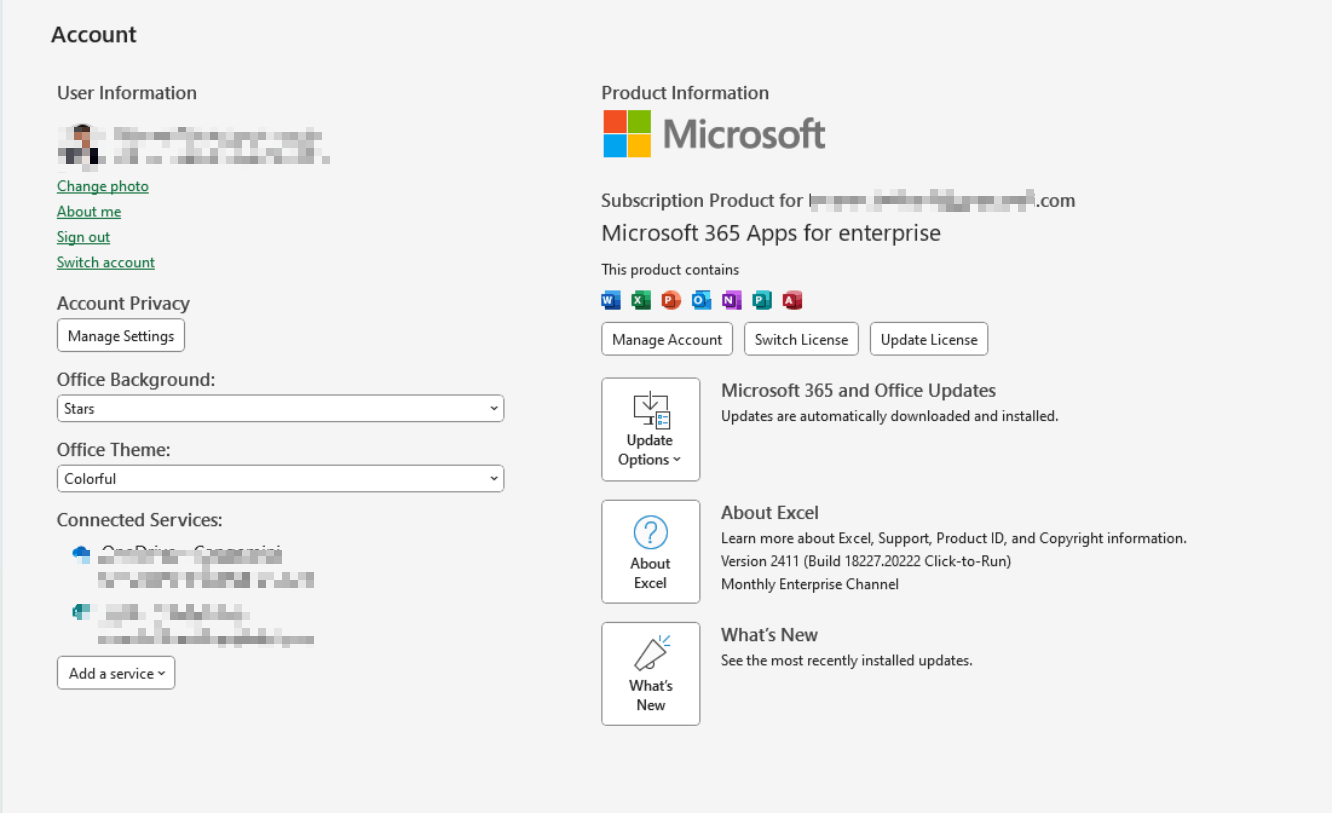Click Microsoft 365 and Office Updates heading
Image resolution: width=1332 pixels, height=813 pixels.
pyautogui.click(x=859, y=391)
